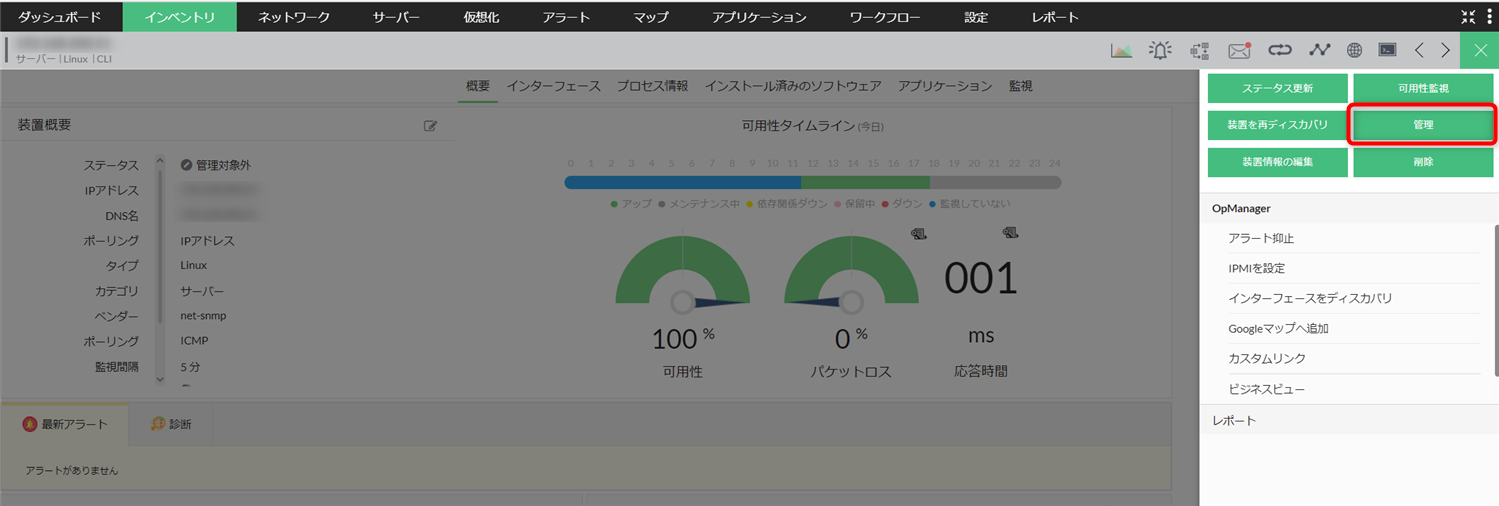Click the 001 ms response time value

click(x=981, y=277)
